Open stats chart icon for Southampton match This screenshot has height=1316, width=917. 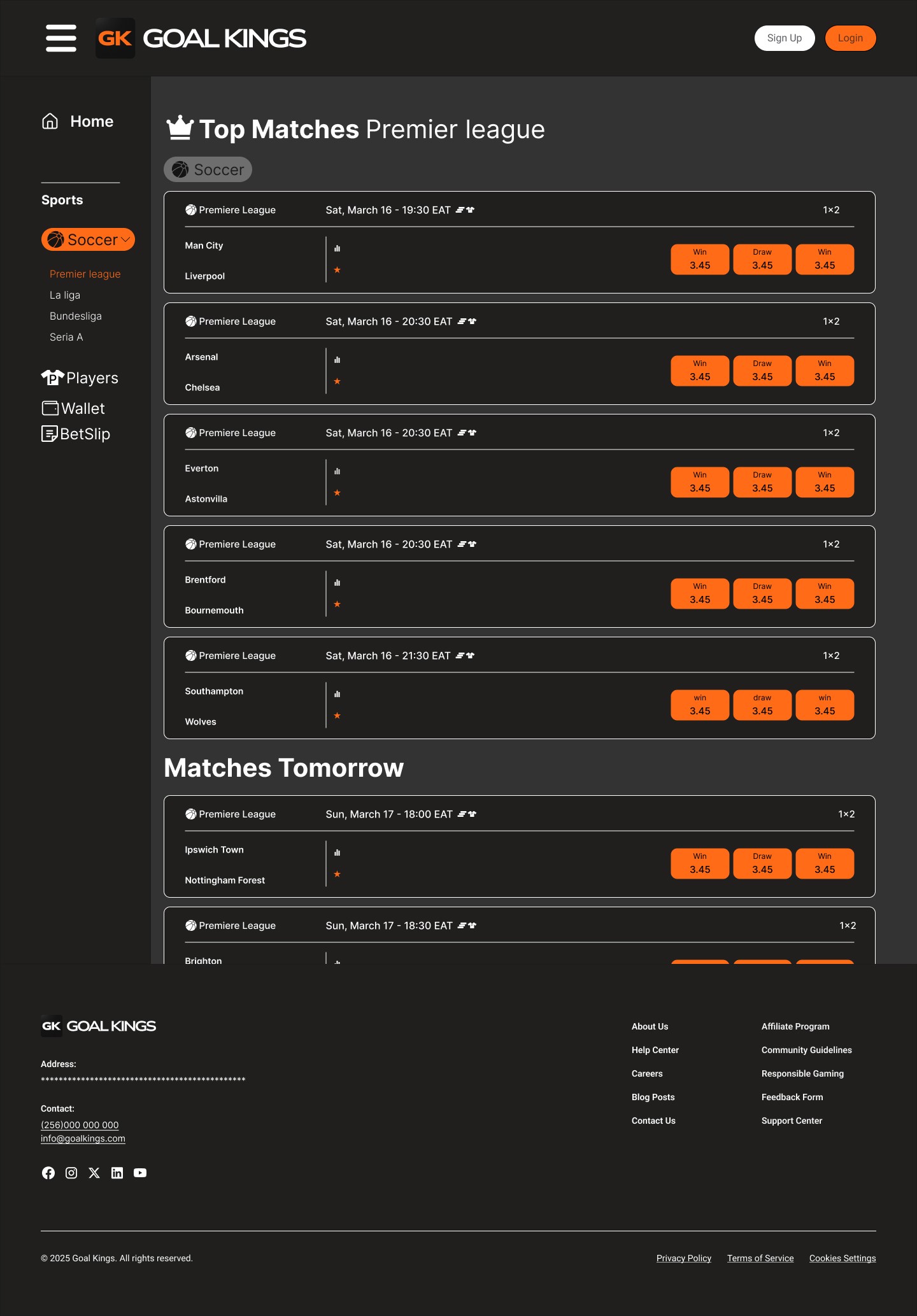click(338, 694)
